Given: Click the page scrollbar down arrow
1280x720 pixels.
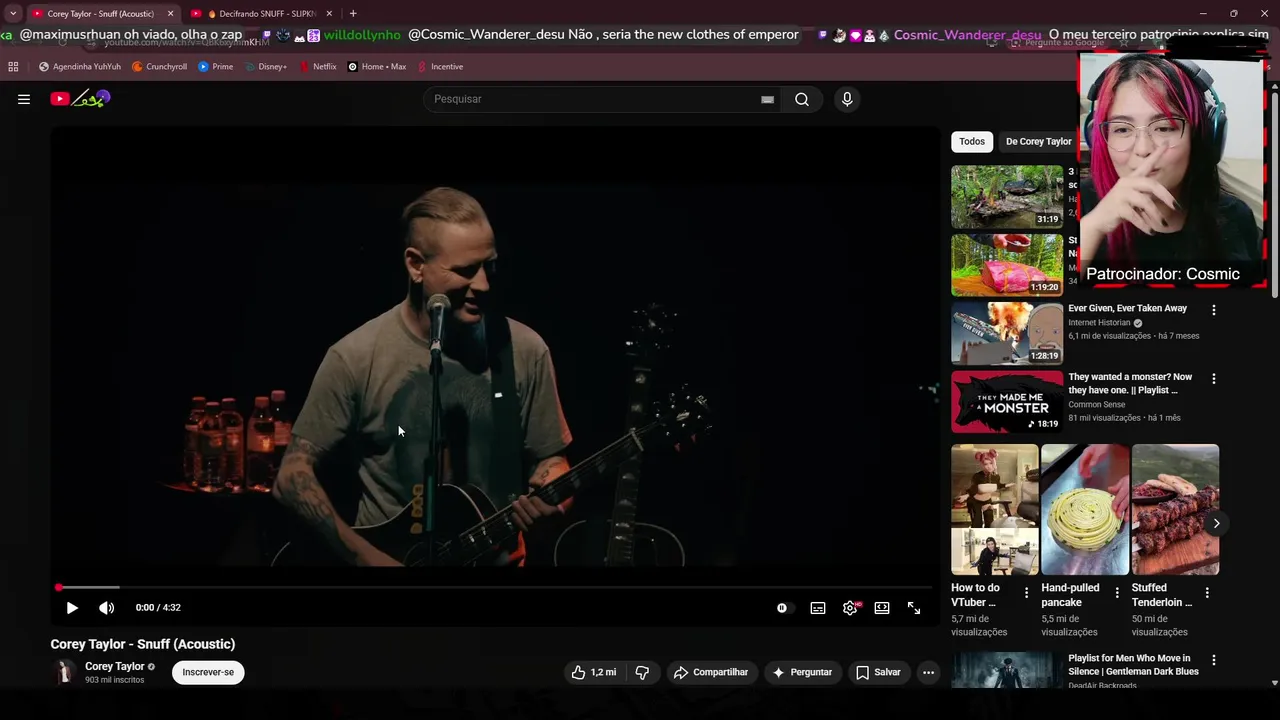Looking at the screenshot, I should (x=1274, y=683).
